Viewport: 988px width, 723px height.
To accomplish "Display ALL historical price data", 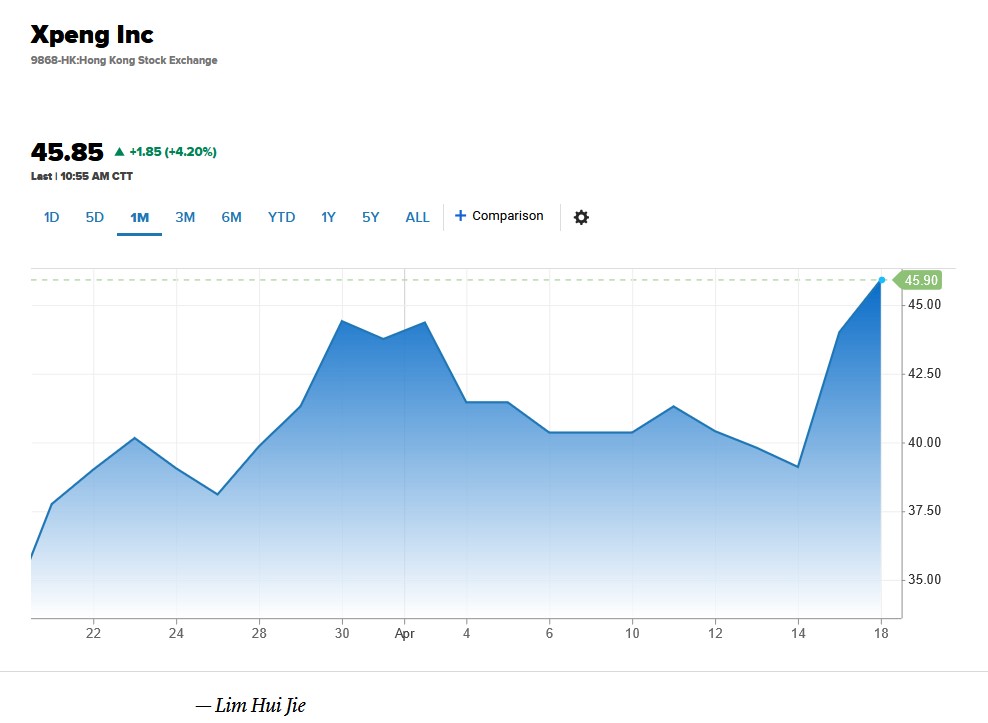I will 417,217.
